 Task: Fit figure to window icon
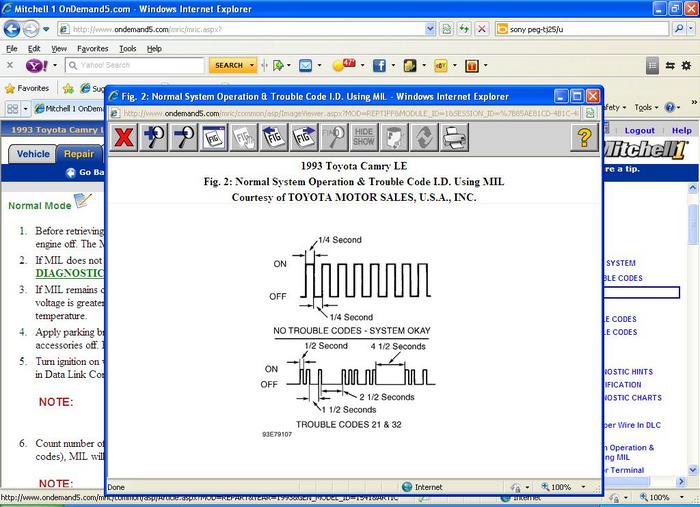point(214,137)
